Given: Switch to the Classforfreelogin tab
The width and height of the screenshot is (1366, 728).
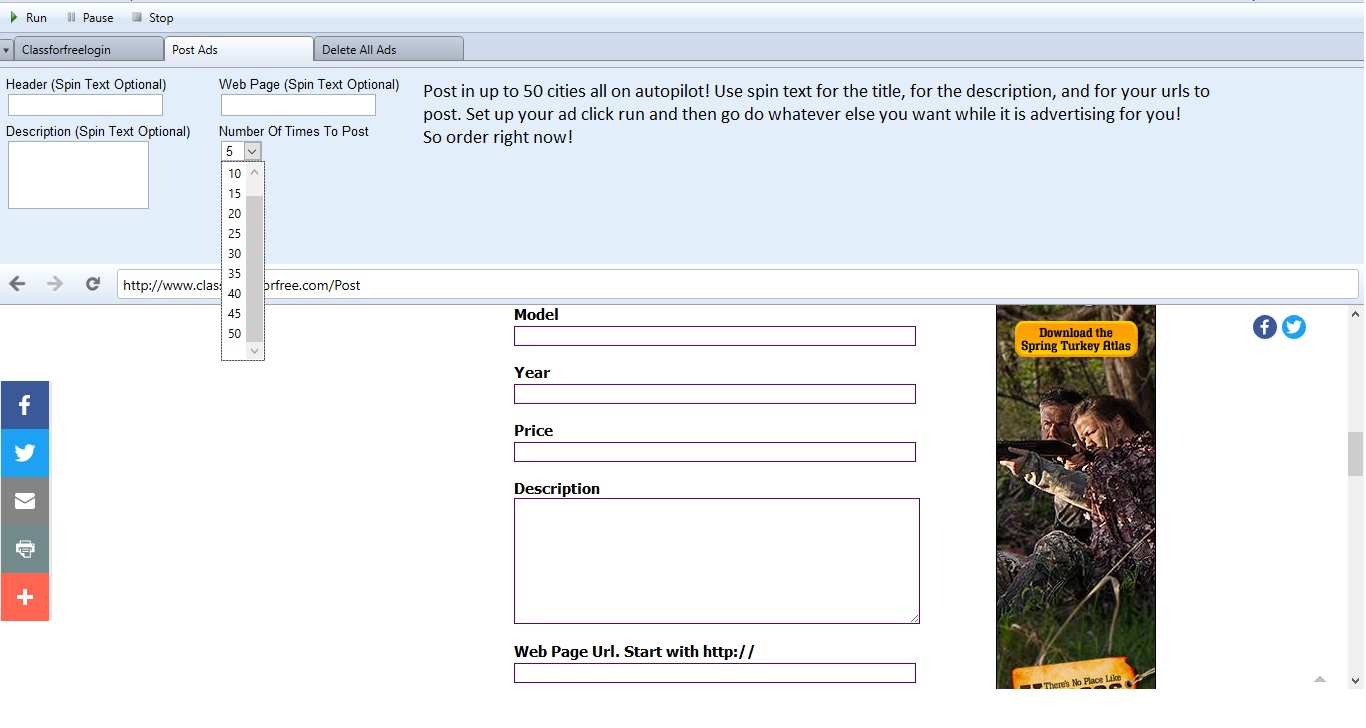Looking at the screenshot, I should [88, 50].
